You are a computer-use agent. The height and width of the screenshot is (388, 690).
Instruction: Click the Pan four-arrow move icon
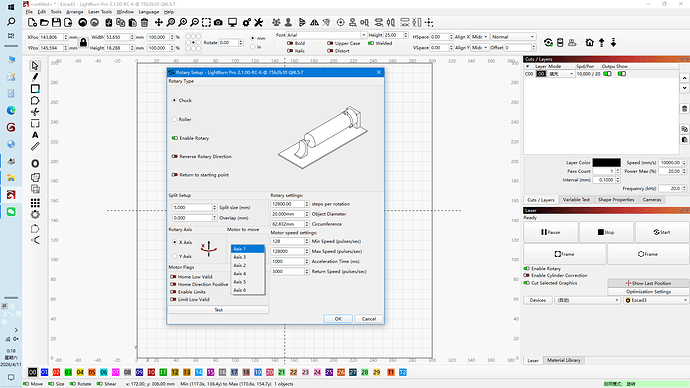[x=158, y=22]
